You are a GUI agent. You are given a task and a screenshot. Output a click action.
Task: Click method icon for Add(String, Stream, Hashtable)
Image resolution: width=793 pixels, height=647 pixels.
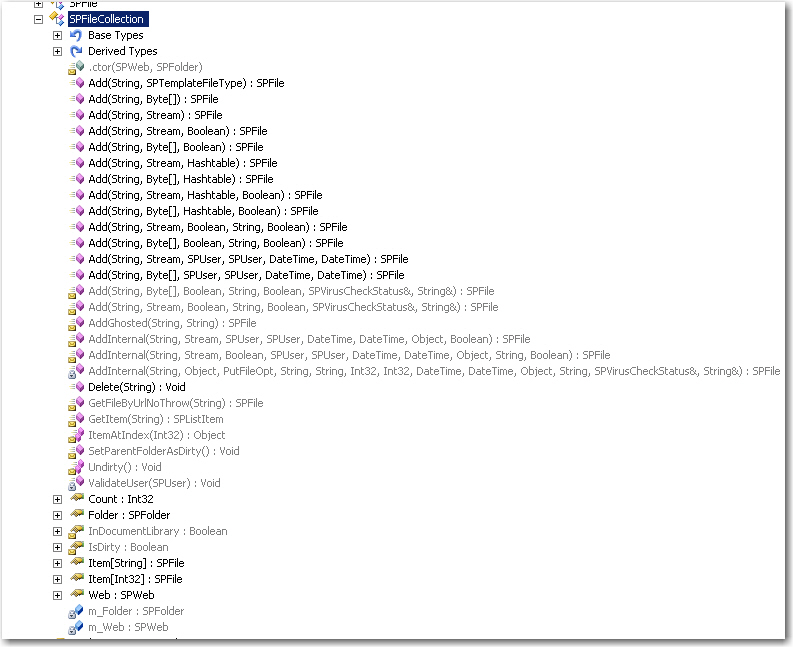click(x=76, y=163)
